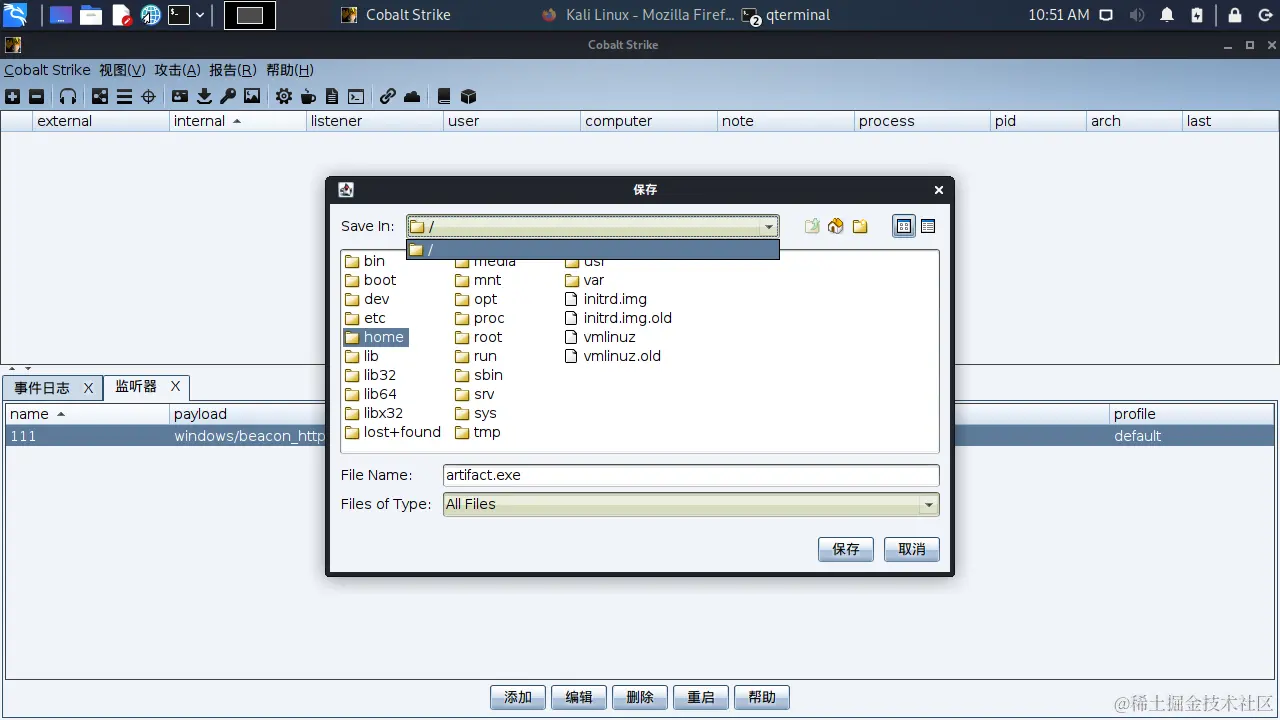Image resolution: width=1280 pixels, height=720 pixels.
Task: Close the 事件日志 tab with its X
Action: [x=88, y=388]
